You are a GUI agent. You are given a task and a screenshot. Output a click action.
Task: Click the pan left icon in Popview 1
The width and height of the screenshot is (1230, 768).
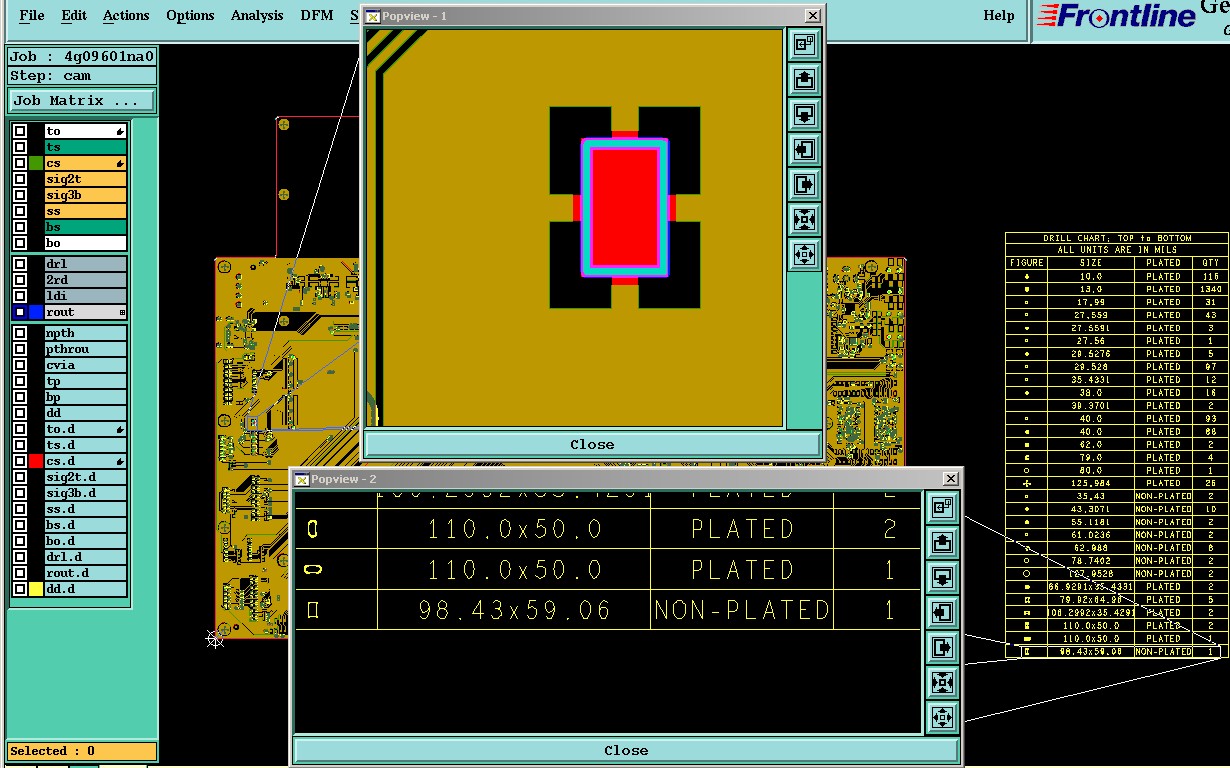click(804, 150)
